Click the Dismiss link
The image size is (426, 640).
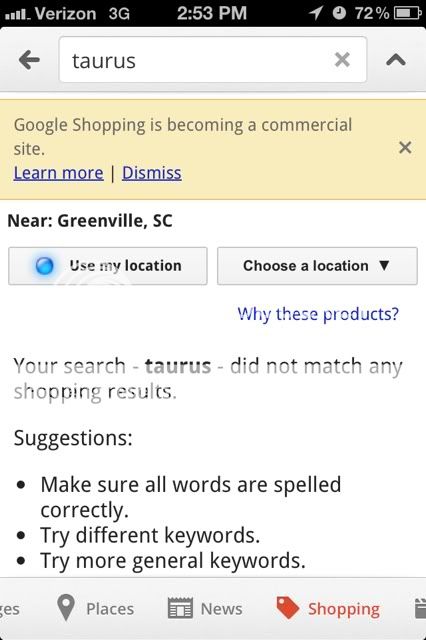tap(151, 173)
